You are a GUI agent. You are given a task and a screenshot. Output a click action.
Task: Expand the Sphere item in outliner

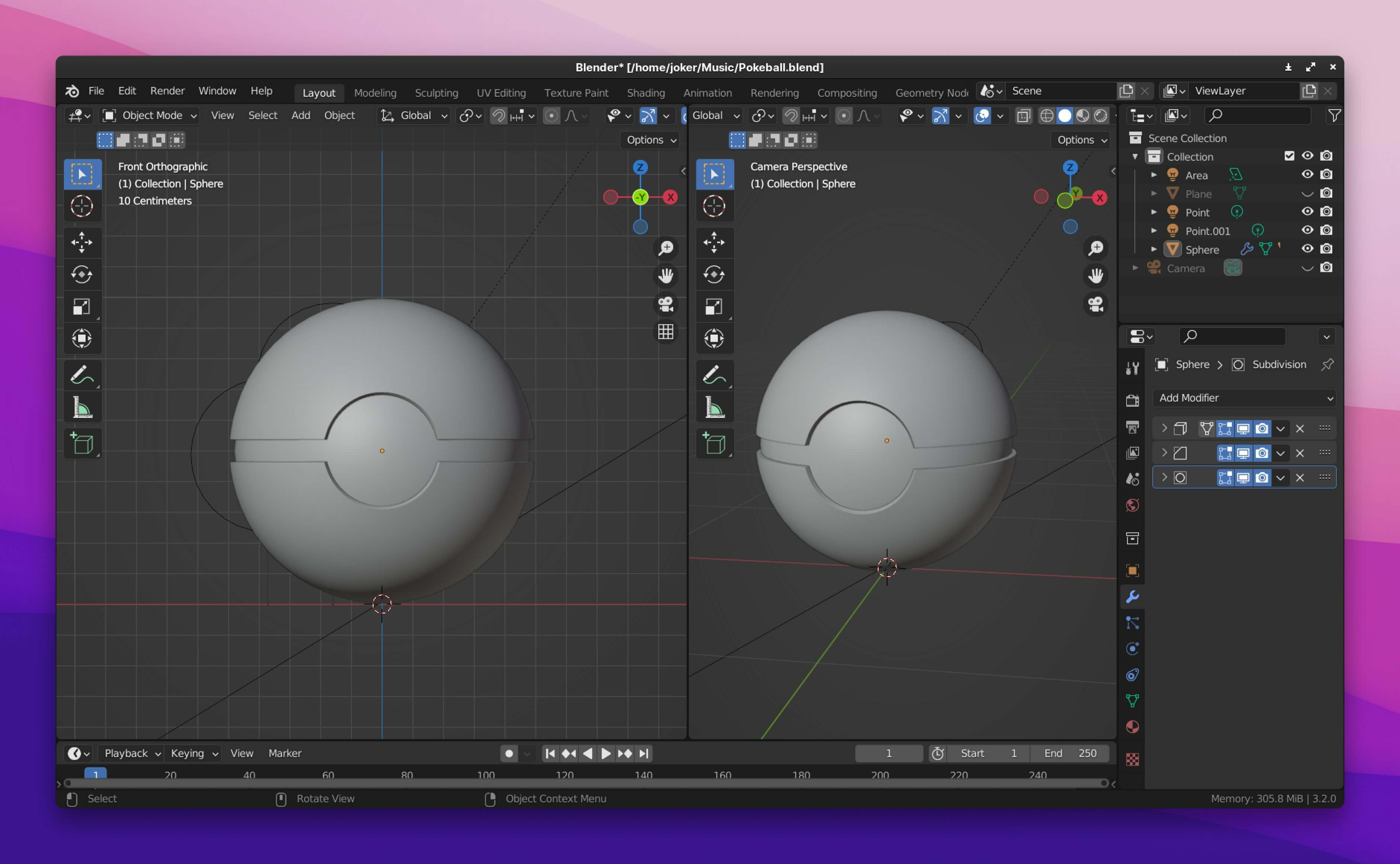pyautogui.click(x=1154, y=250)
